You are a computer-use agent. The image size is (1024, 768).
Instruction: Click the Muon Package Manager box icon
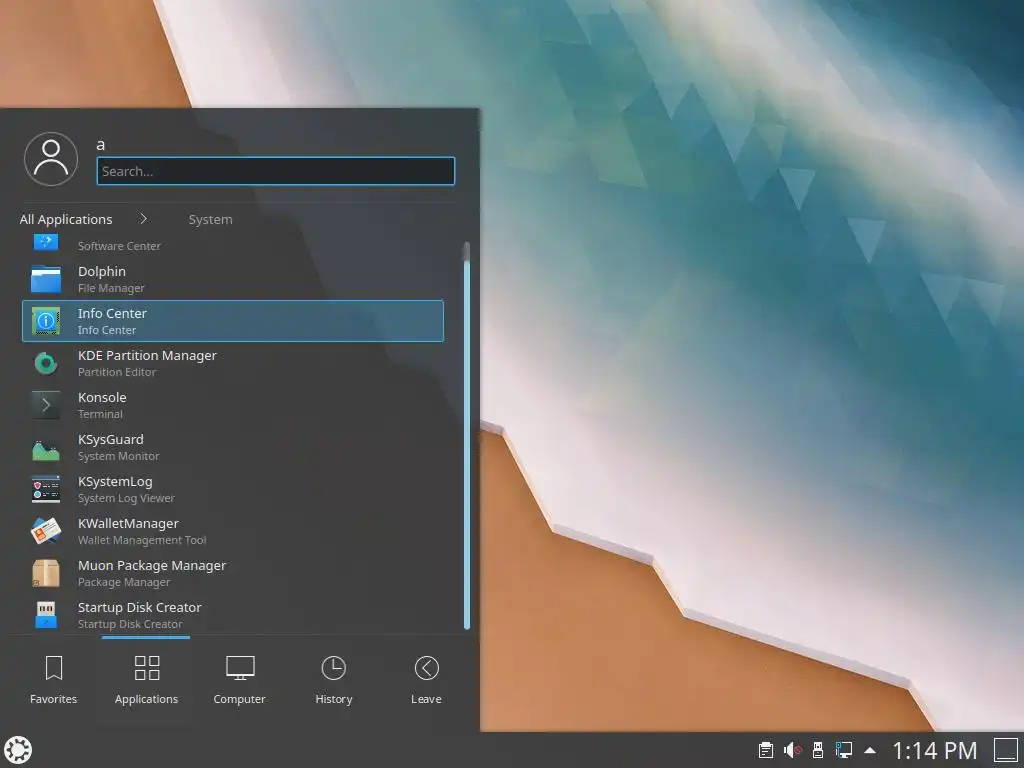coord(46,573)
